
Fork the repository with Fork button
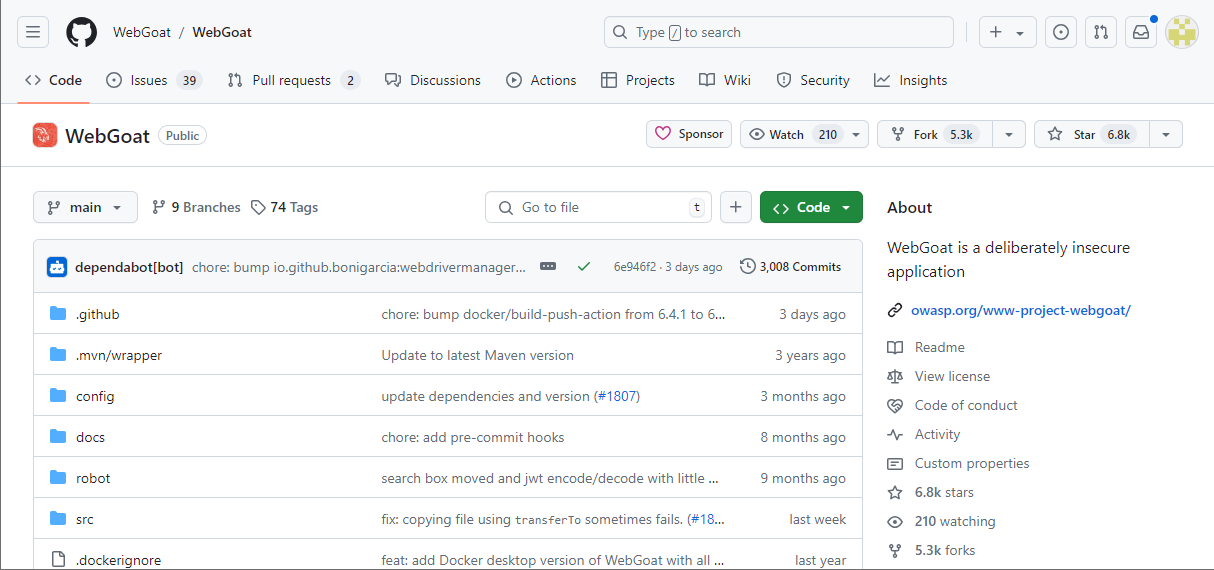tap(935, 134)
